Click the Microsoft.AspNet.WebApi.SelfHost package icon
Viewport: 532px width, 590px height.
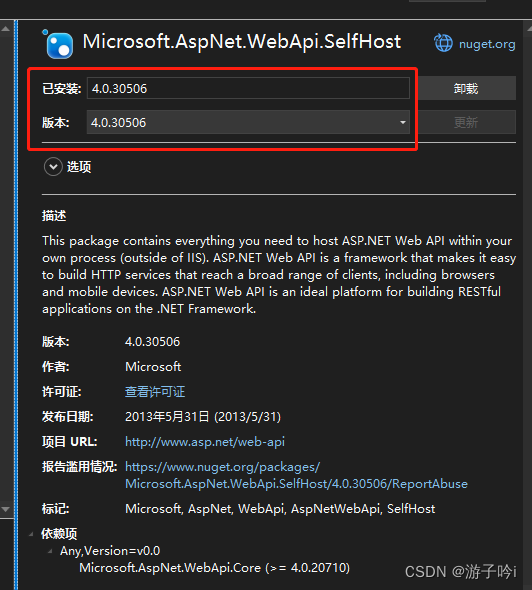pos(58,44)
